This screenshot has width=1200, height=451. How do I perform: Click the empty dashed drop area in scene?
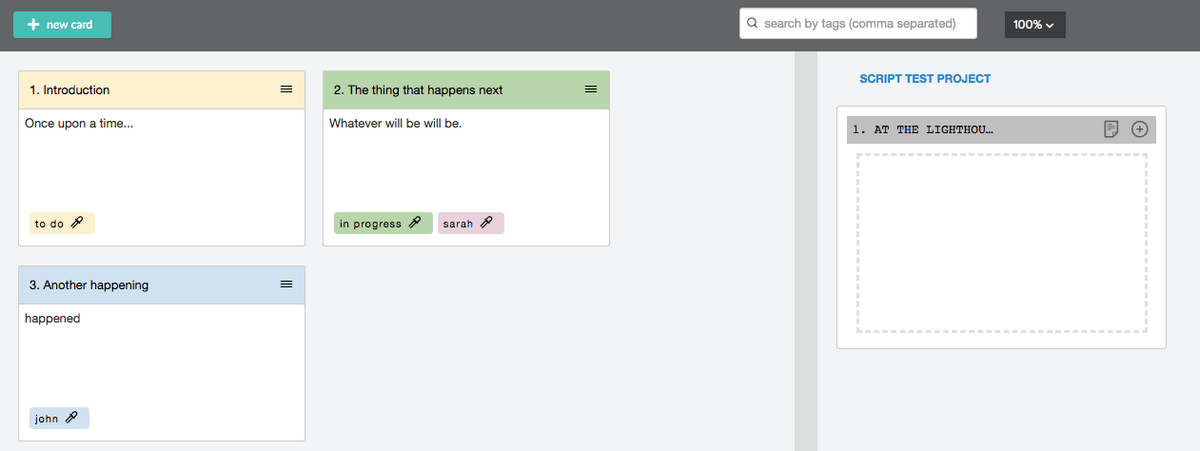(x=1001, y=243)
